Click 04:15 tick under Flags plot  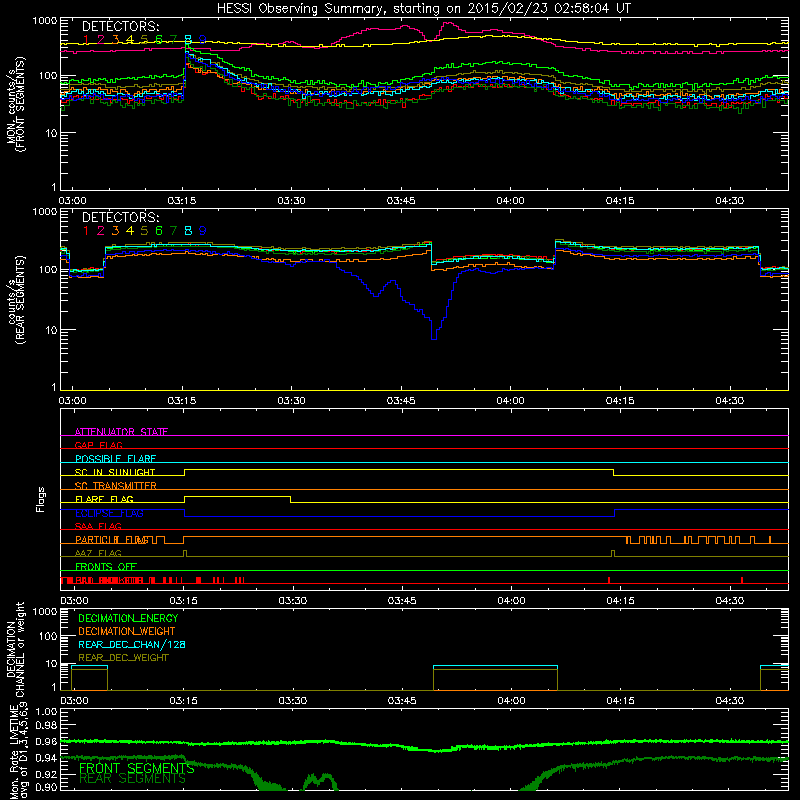click(x=620, y=601)
